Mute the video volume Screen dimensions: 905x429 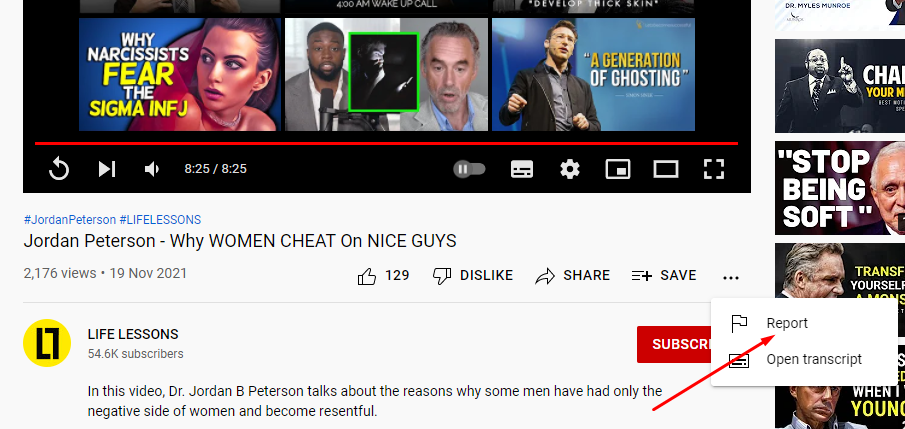pos(152,169)
